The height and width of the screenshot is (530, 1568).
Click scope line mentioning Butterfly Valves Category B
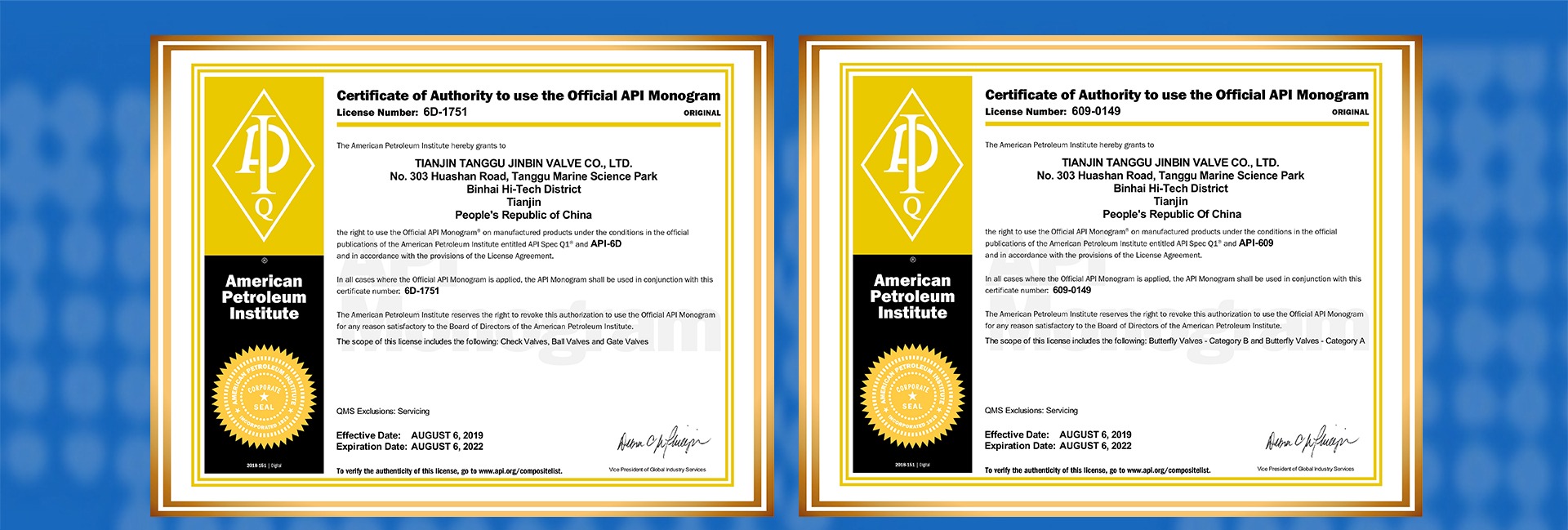(x=1174, y=341)
